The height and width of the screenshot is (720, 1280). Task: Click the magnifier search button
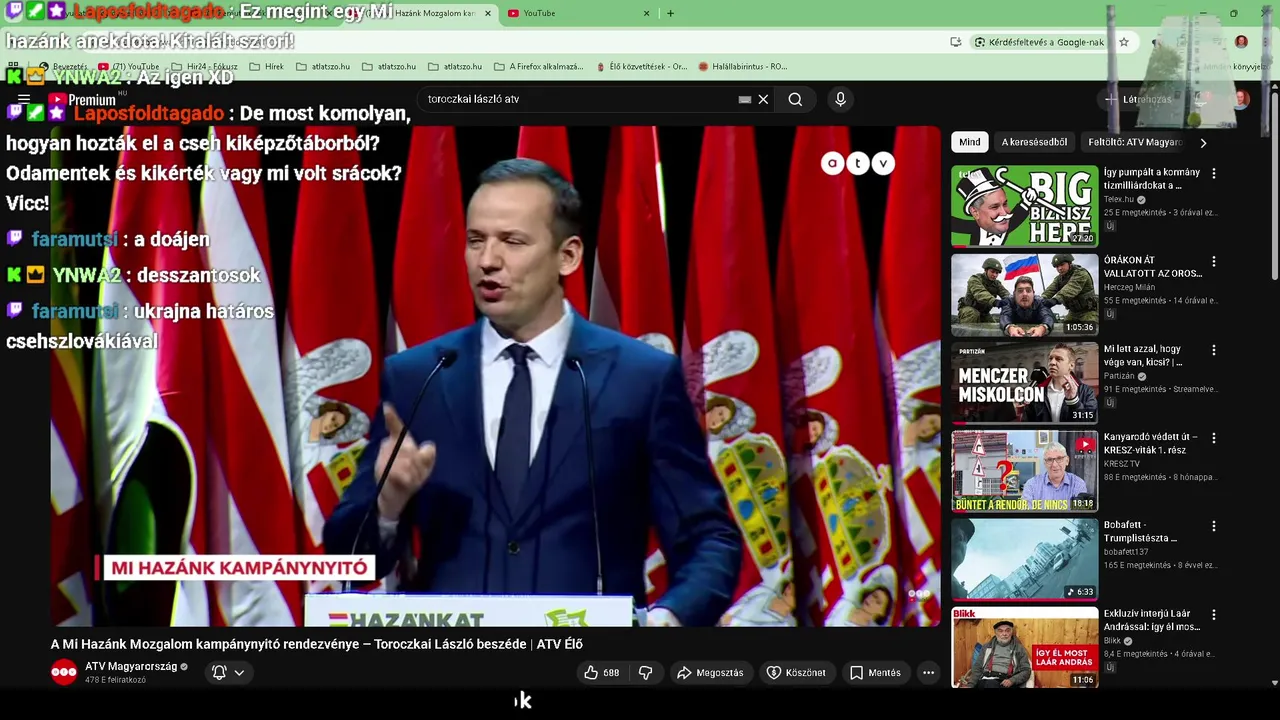click(795, 99)
